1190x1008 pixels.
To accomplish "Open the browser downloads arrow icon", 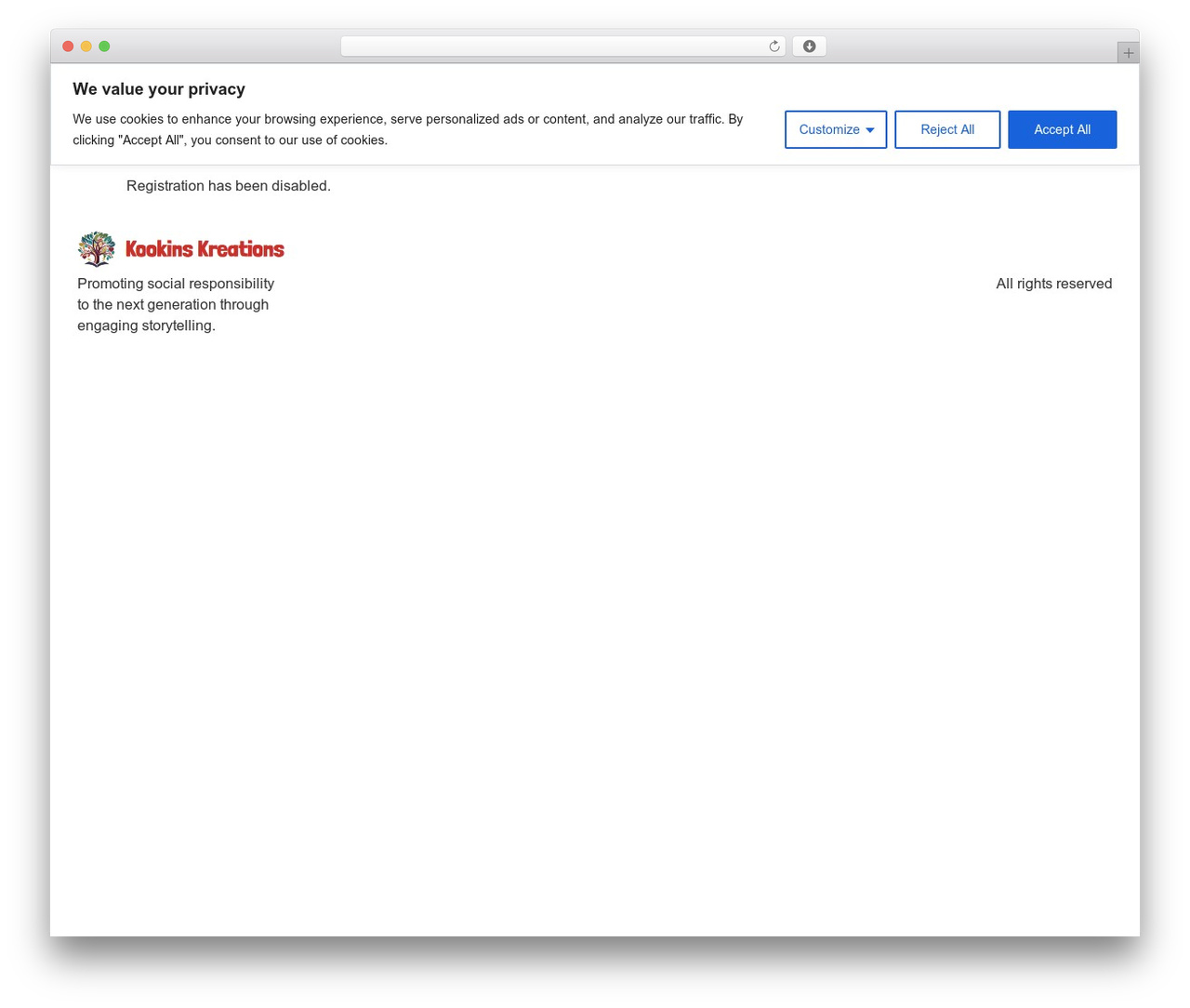I will [809, 46].
